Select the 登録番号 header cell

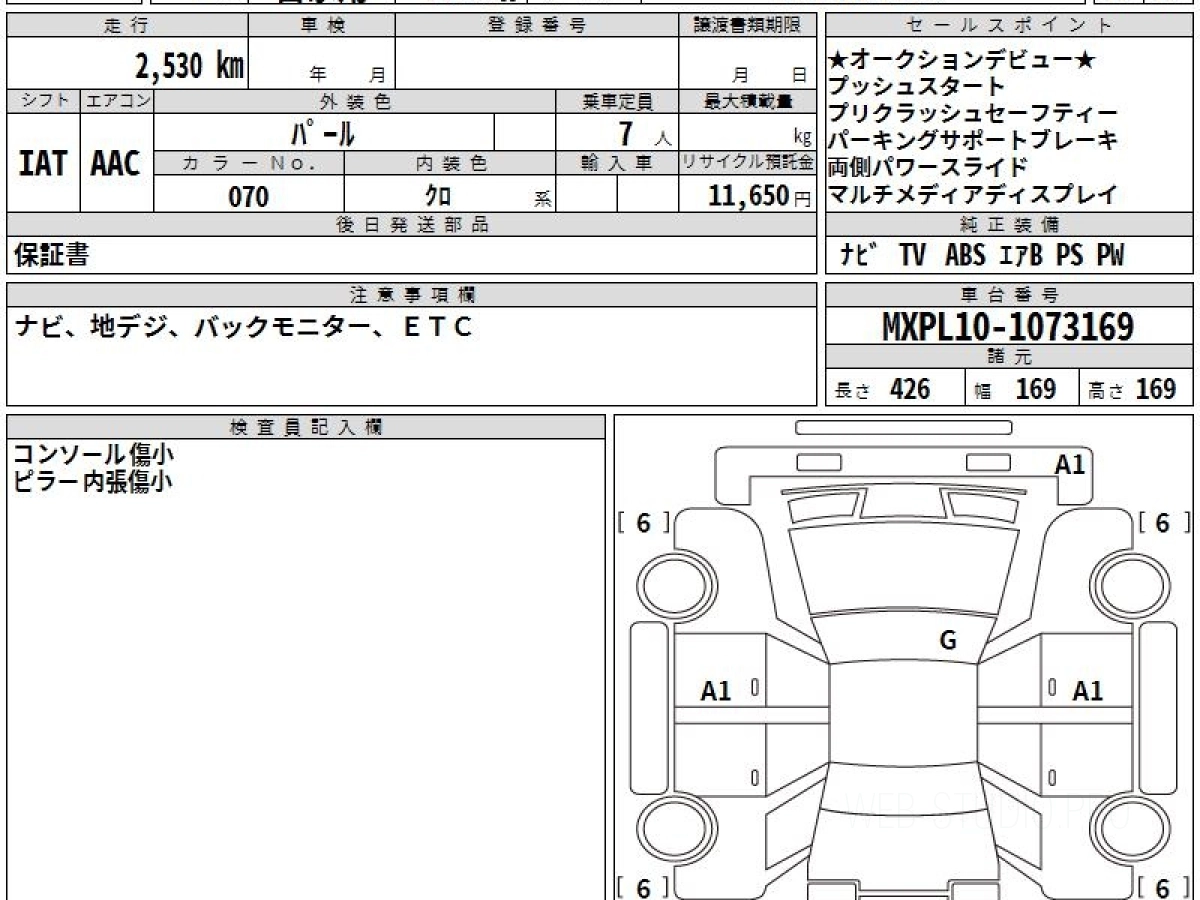click(x=537, y=26)
